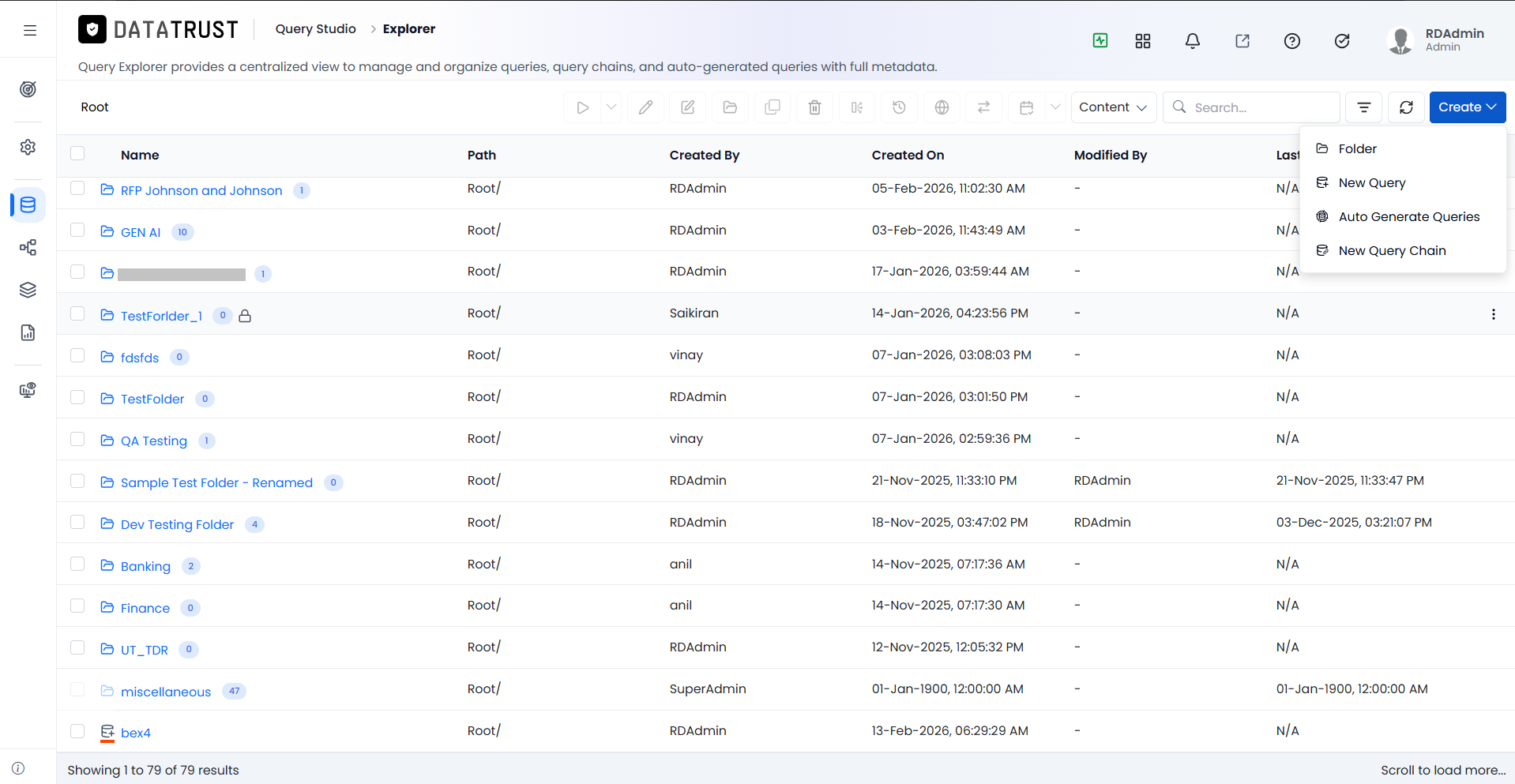This screenshot has width=1515, height=784.
Task: Check the RFP Johnson and Johnson row
Action: pos(77,188)
